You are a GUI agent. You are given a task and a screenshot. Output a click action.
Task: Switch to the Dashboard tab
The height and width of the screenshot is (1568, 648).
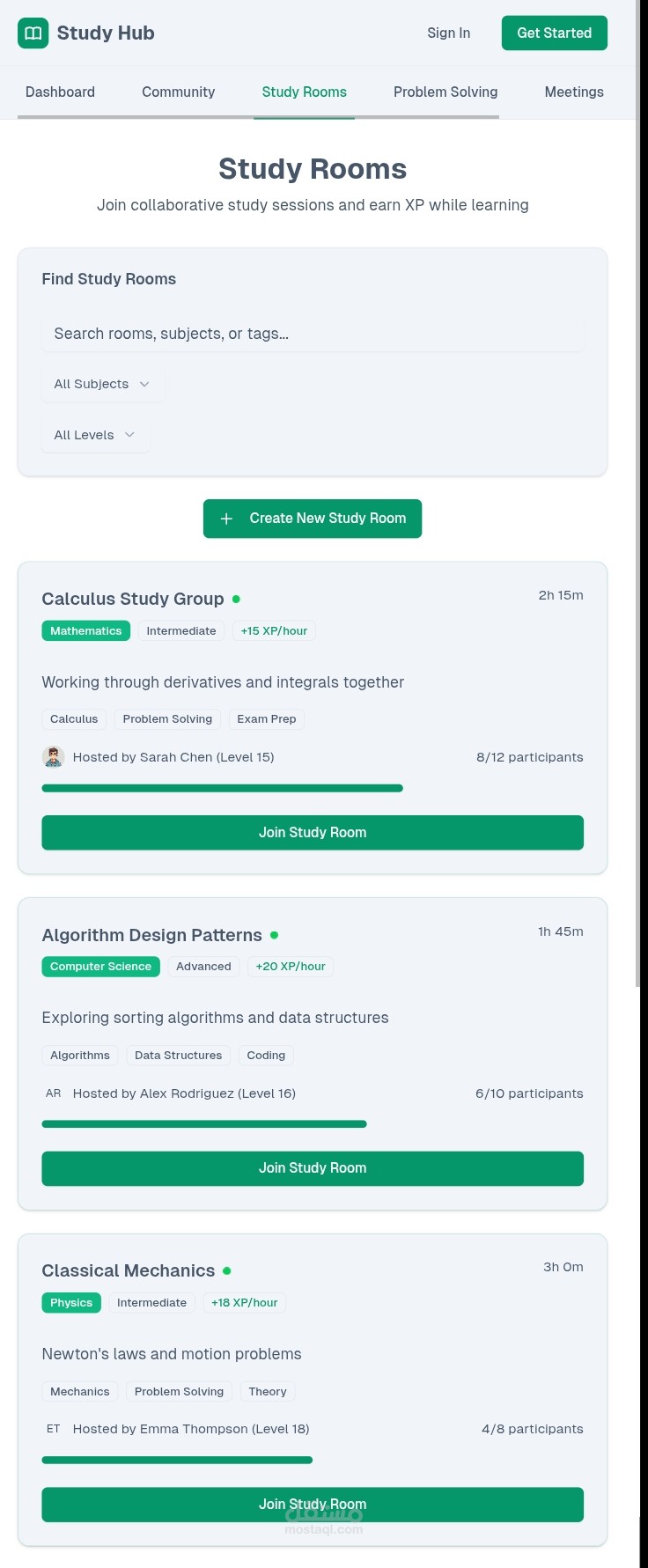tap(60, 92)
